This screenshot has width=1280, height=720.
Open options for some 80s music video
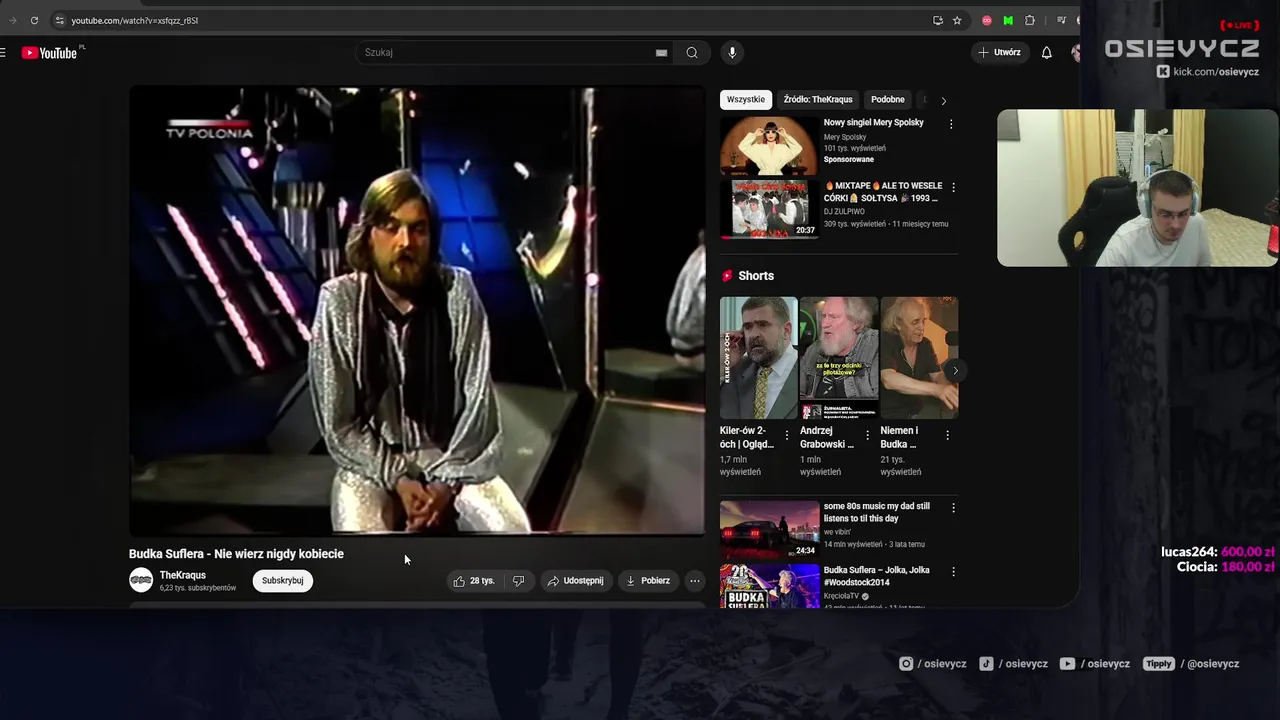coord(953,508)
